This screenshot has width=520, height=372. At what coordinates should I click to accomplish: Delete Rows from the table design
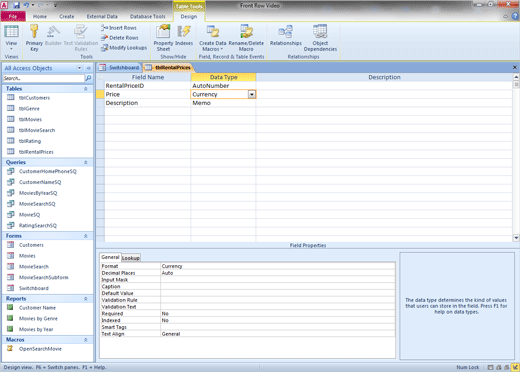[x=120, y=38]
